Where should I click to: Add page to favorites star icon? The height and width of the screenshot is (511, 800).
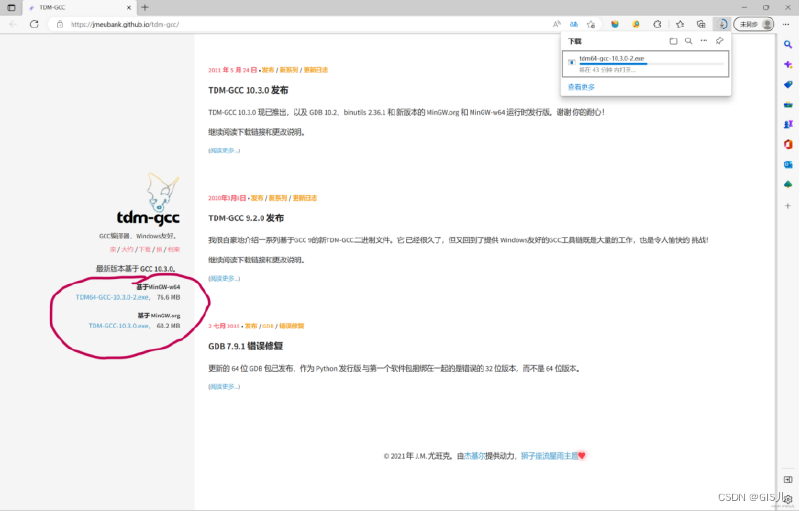(591, 24)
